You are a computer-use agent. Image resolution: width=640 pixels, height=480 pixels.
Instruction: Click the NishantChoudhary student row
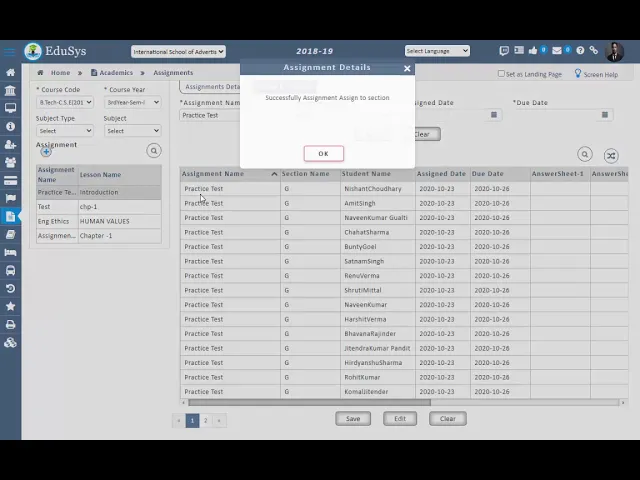(x=404, y=189)
